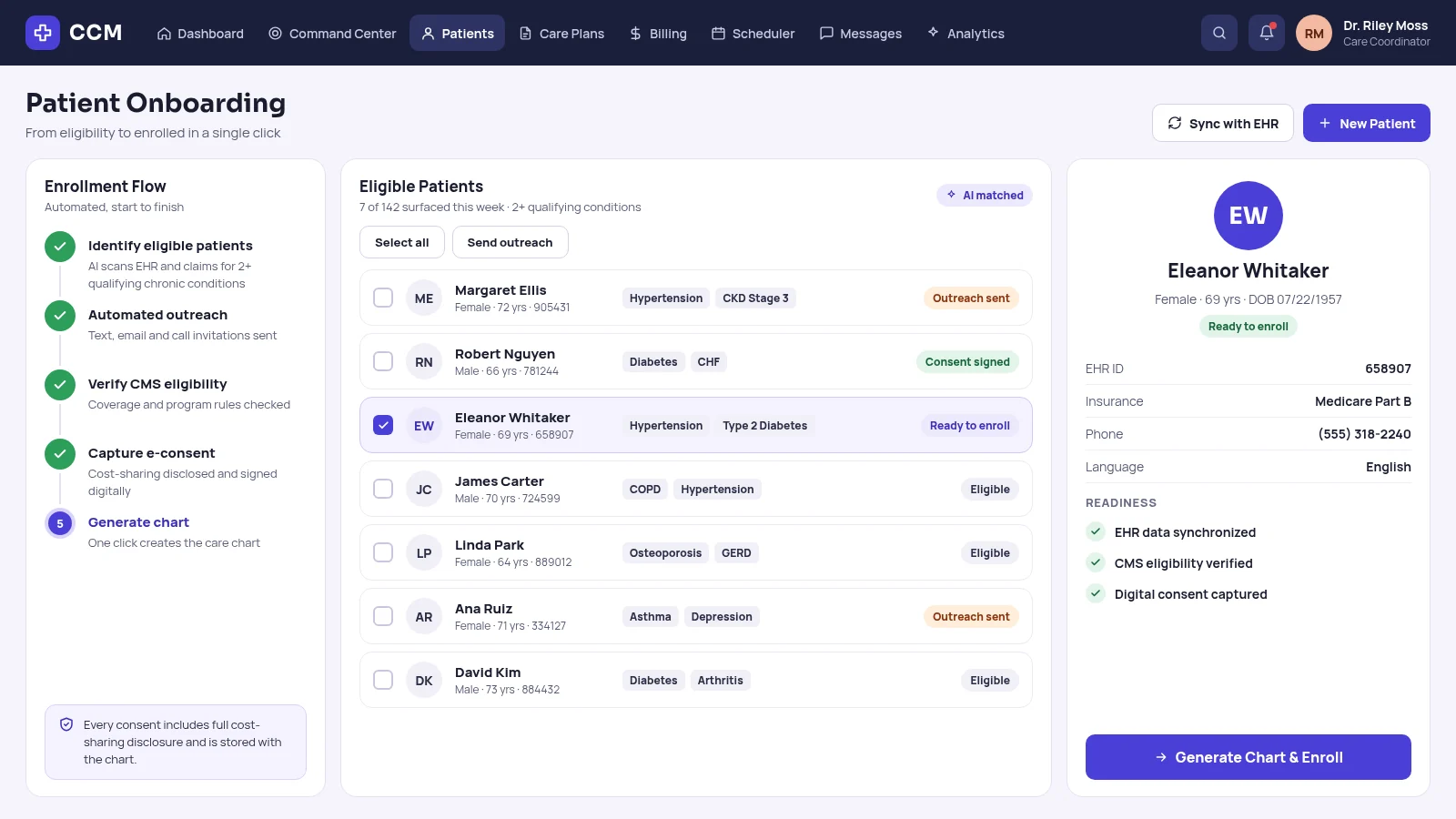
Task: Click James Carter JC avatar
Action: pos(424,489)
